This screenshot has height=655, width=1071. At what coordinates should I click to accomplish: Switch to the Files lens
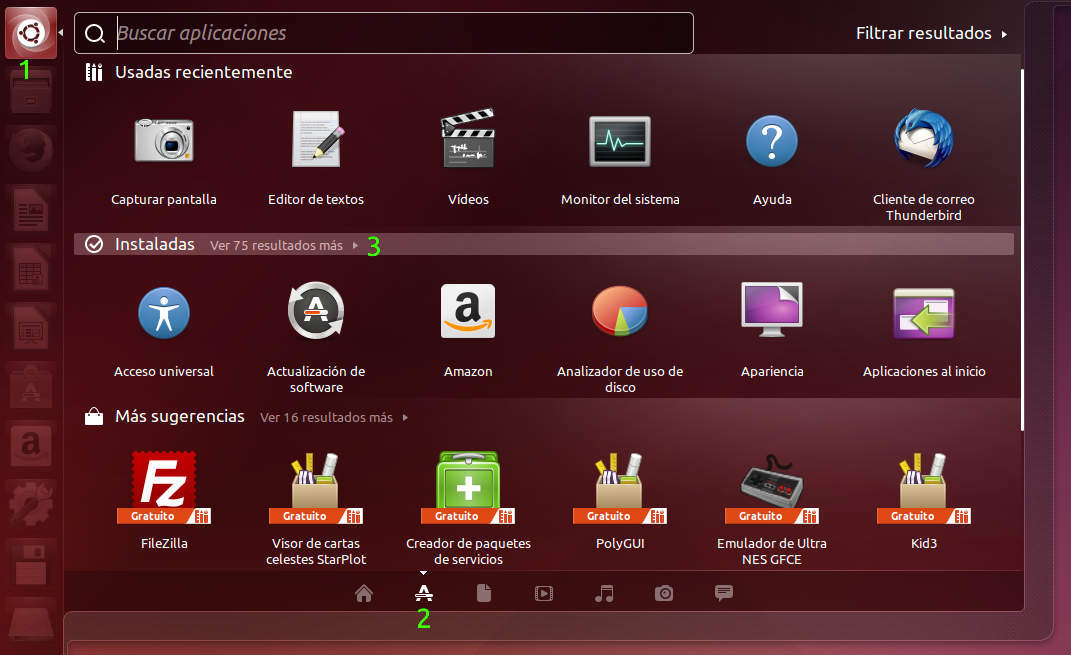tap(484, 594)
